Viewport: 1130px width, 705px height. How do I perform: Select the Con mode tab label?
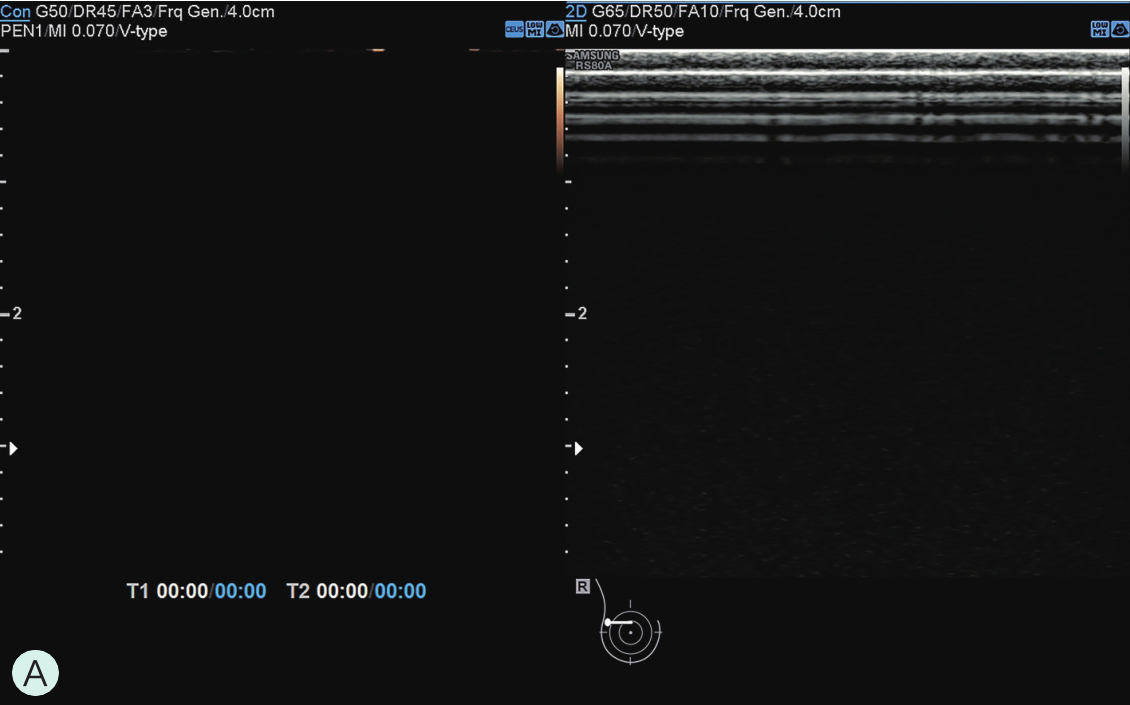[15, 12]
